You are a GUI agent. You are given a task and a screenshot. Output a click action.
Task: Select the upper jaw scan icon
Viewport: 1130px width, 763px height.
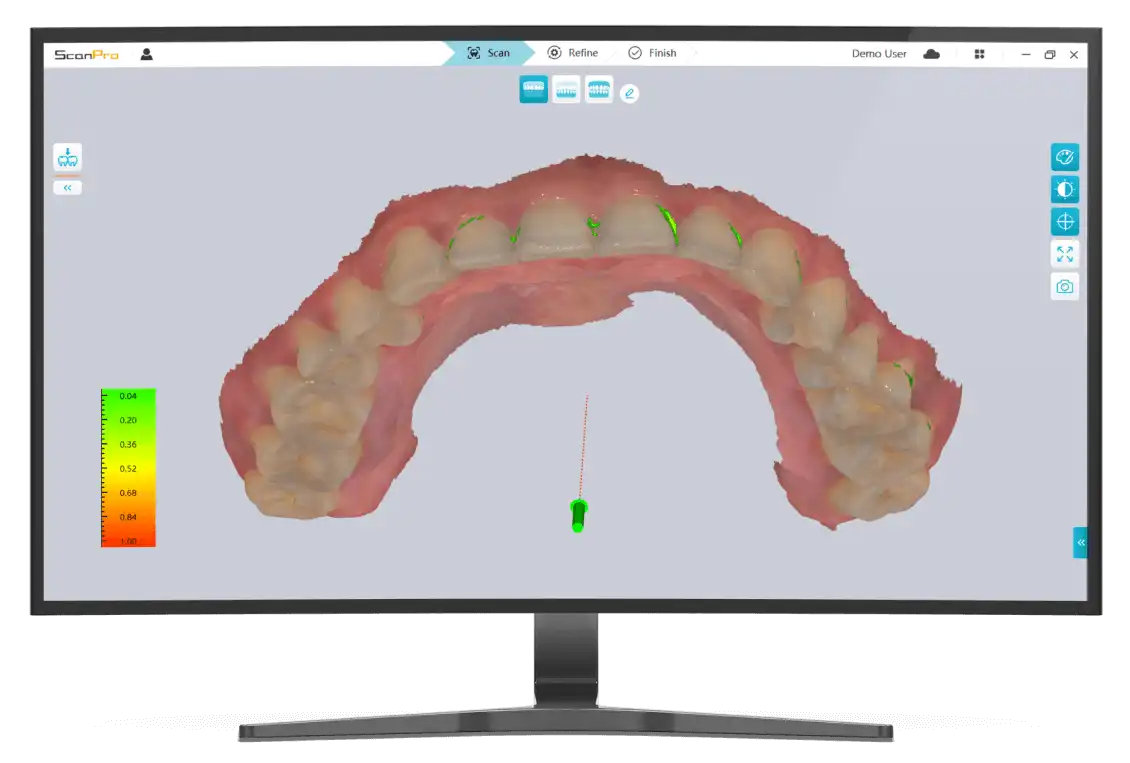(533, 90)
